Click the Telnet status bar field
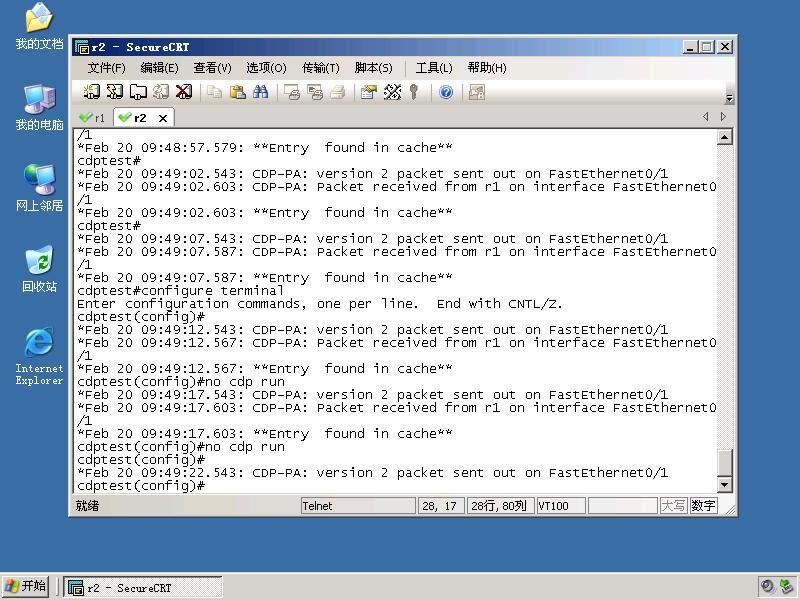800x600 pixels. [358, 506]
